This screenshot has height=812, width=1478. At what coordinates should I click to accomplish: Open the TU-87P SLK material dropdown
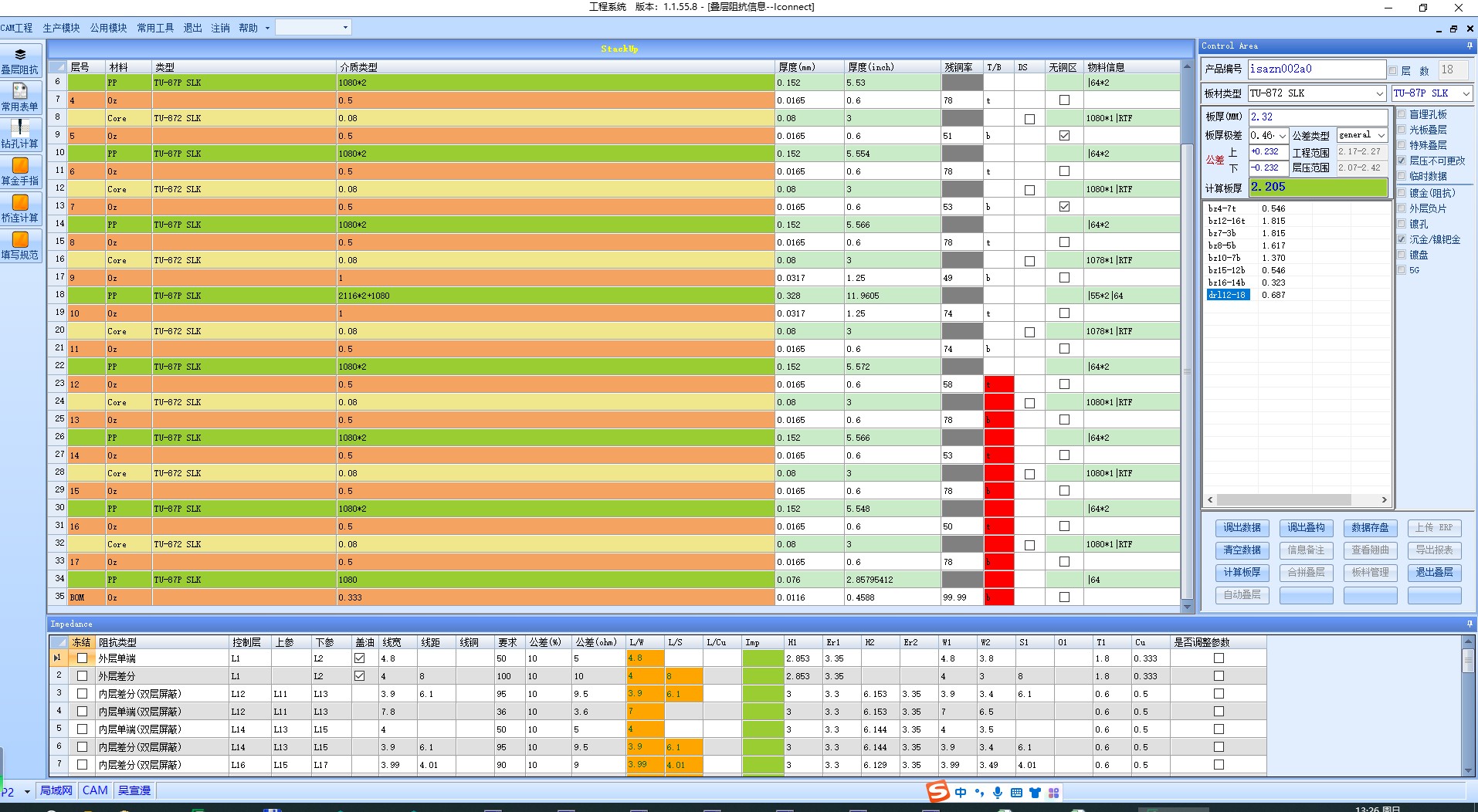[1466, 93]
